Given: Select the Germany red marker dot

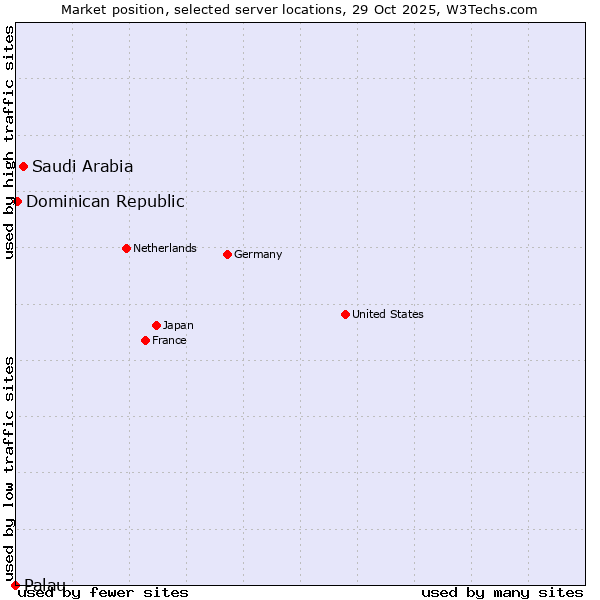Looking at the screenshot, I should (x=227, y=254).
